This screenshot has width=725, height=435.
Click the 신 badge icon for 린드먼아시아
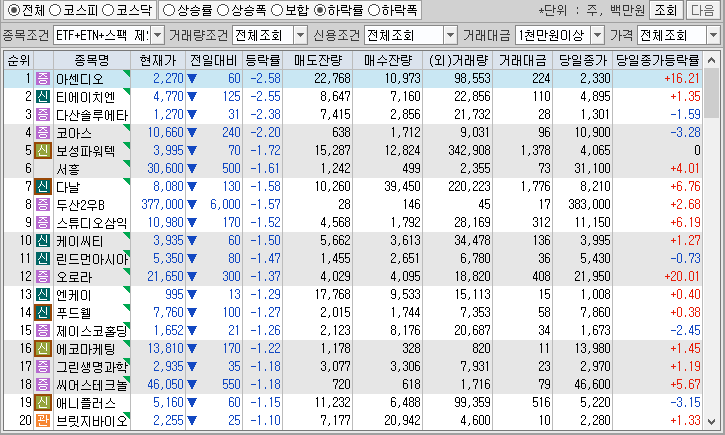[x=43, y=258]
